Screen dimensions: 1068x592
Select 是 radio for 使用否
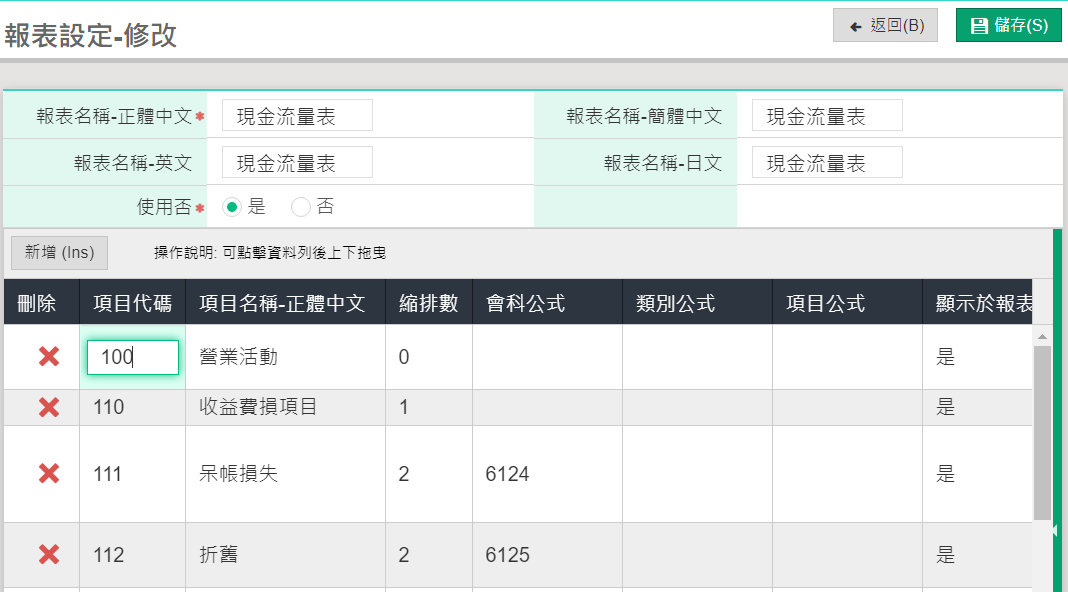232,208
